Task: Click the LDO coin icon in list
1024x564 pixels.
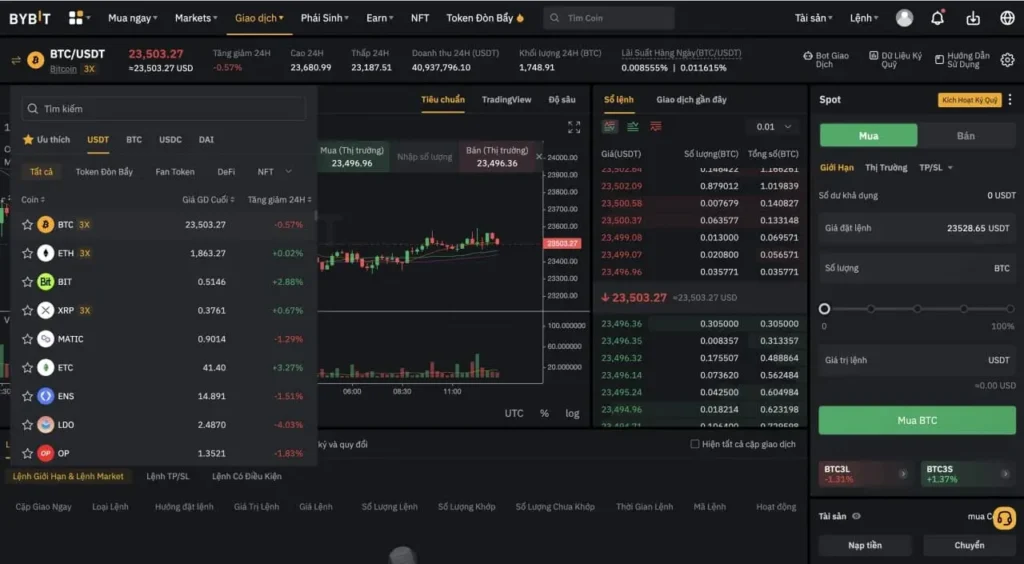Action: (46, 424)
